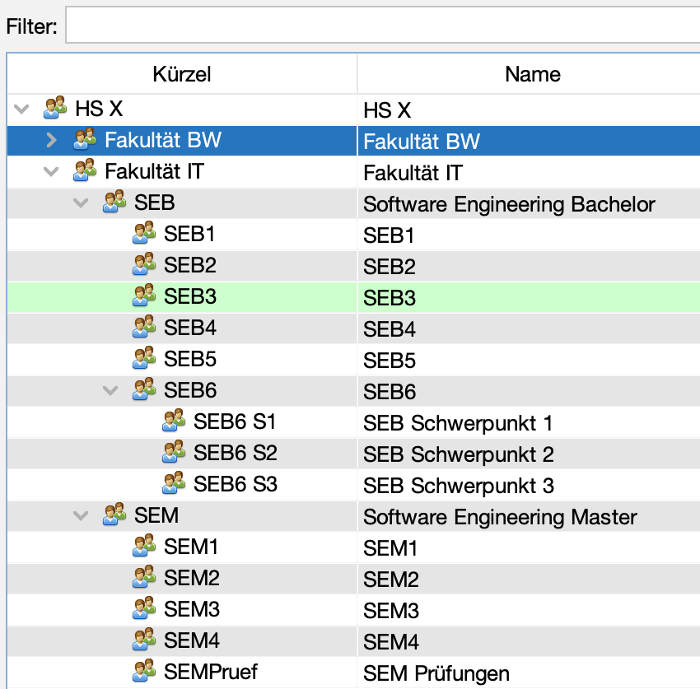Click the group icon beside HS X
The width and height of the screenshot is (700, 689).
[x=56, y=108]
